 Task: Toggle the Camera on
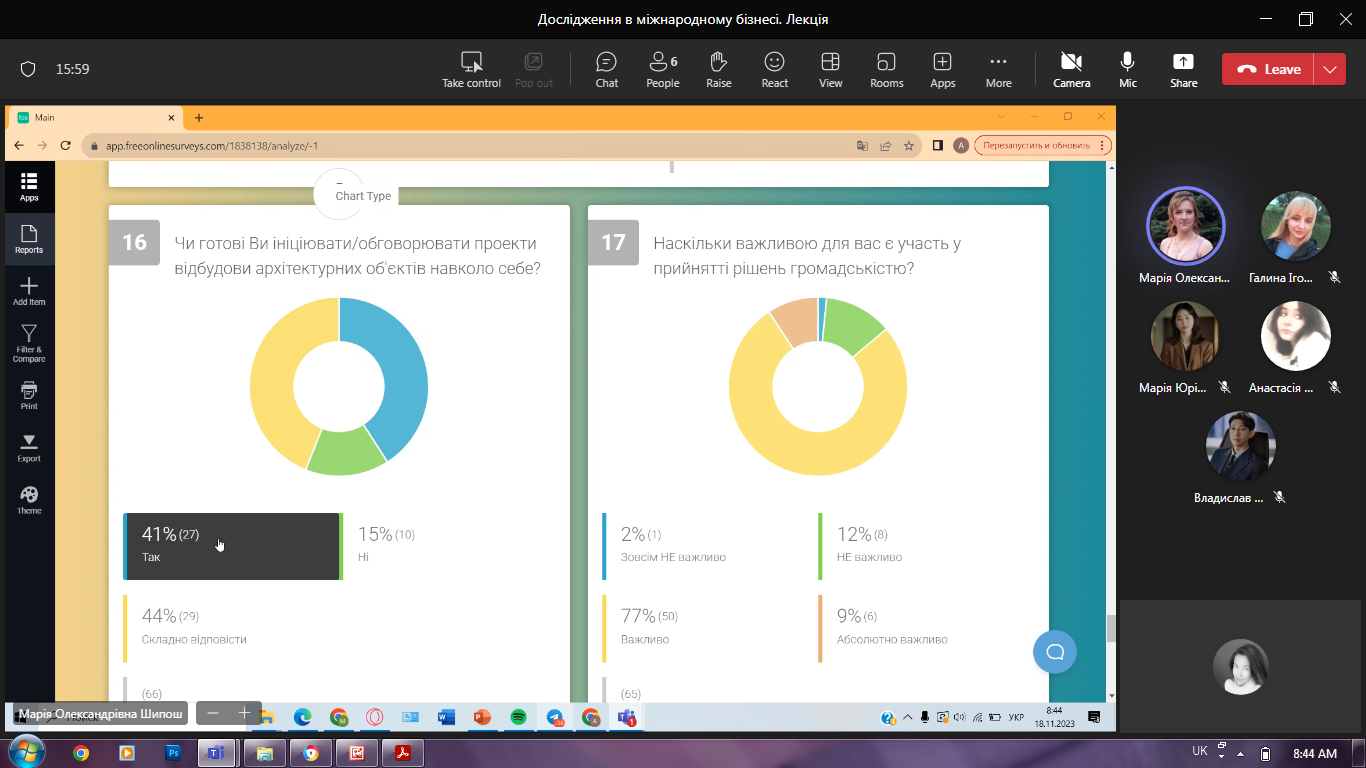tap(1071, 69)
